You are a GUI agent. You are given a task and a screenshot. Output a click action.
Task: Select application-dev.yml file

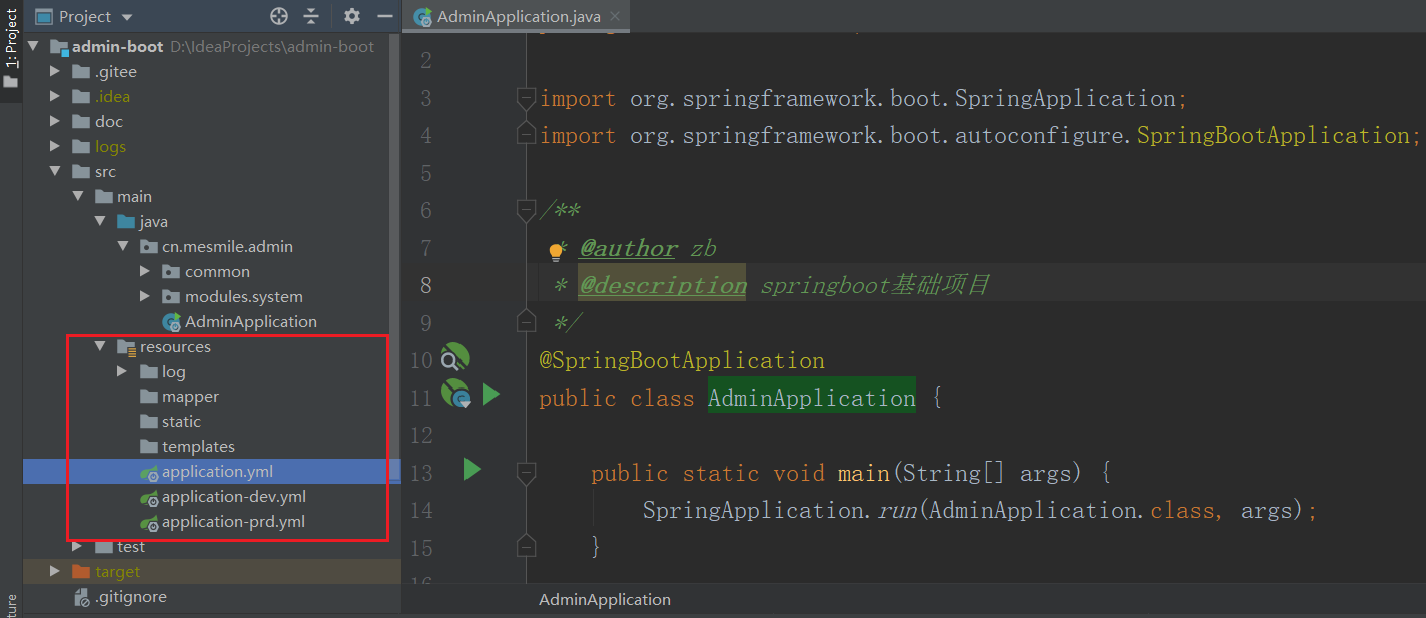233,497
